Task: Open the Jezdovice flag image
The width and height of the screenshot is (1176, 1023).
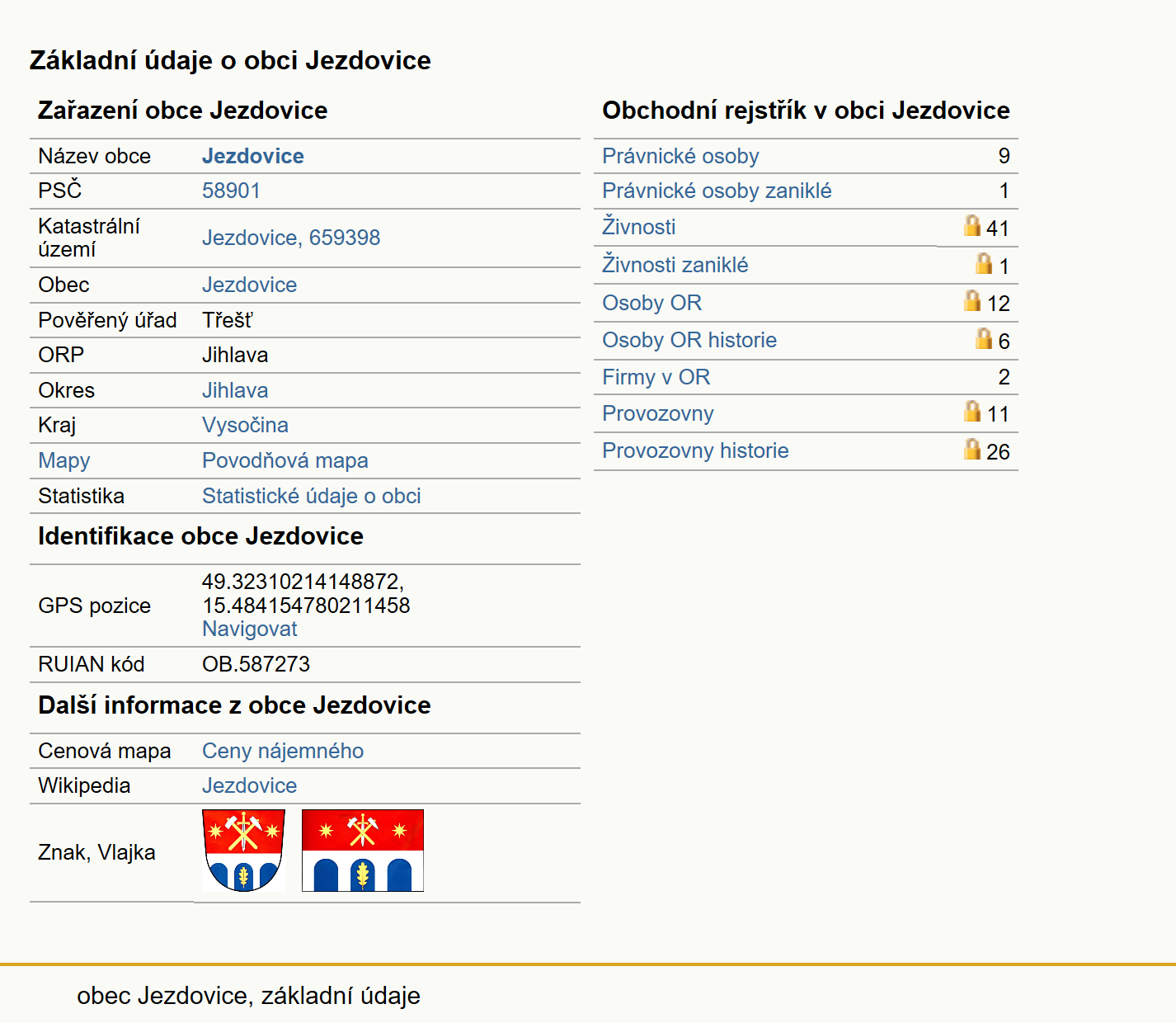Action: 363,851
